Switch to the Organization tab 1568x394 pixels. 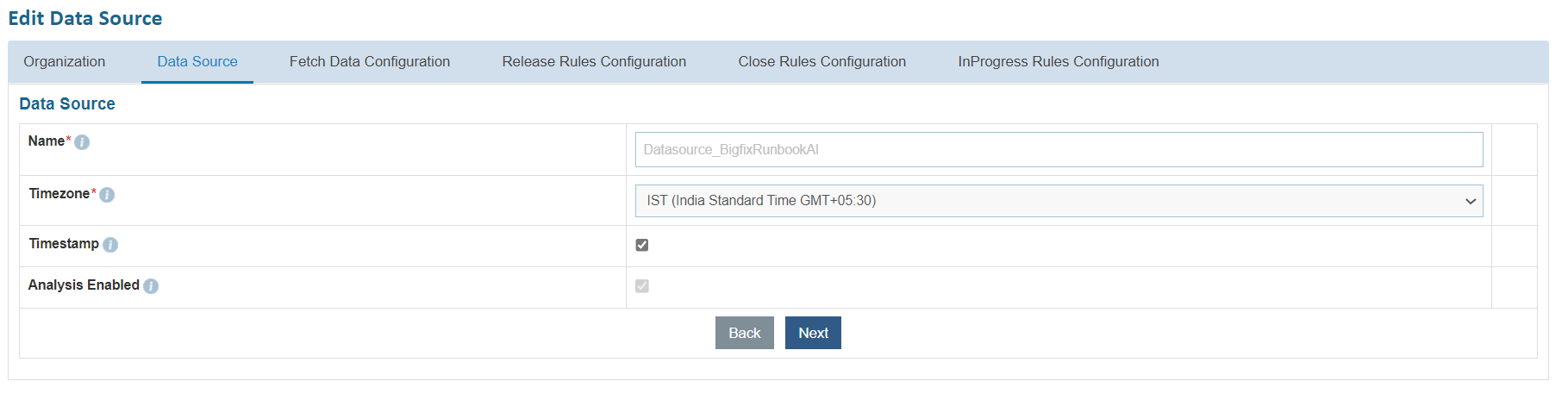[65, 62]
